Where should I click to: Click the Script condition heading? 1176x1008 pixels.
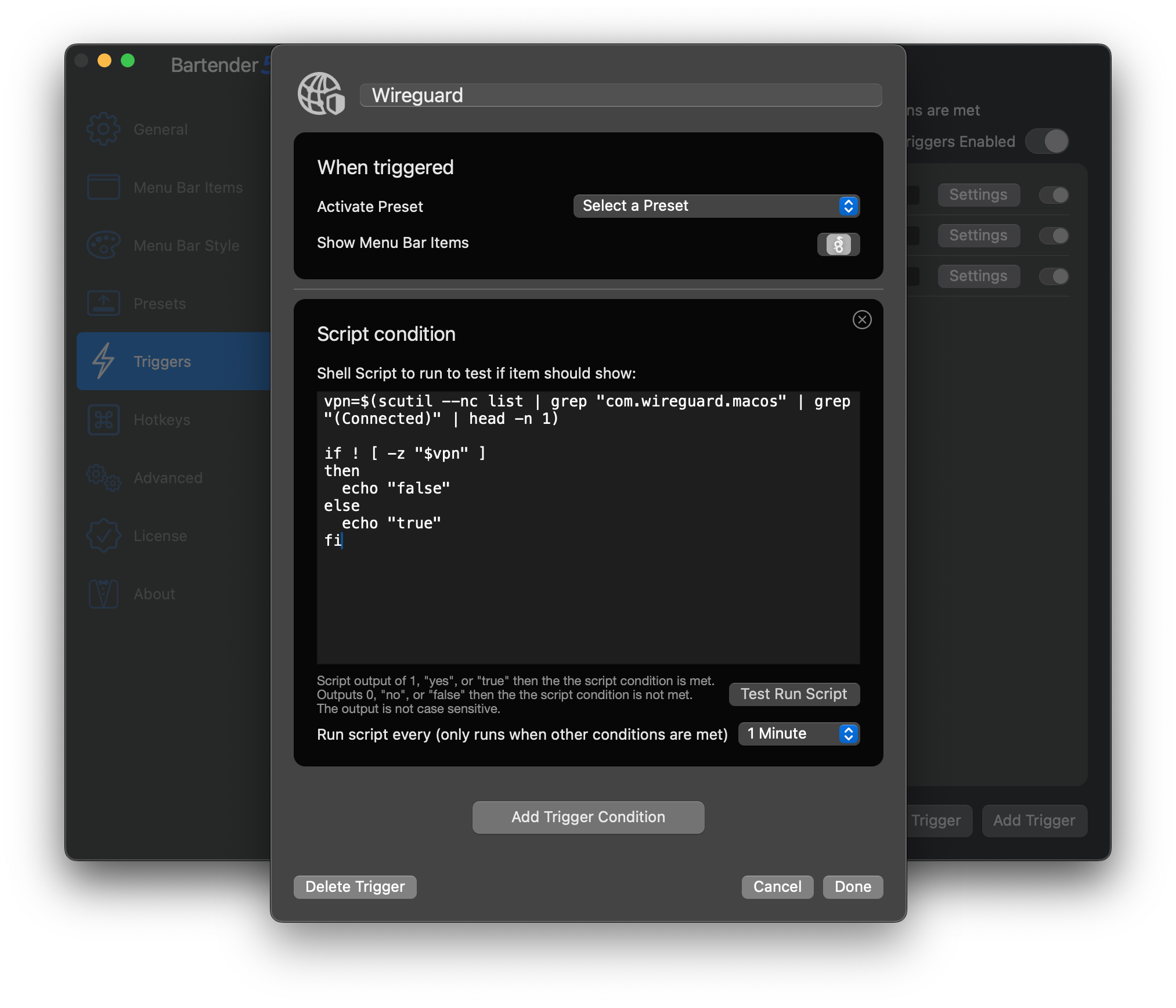pyautogui.click(x=386, y=334)
